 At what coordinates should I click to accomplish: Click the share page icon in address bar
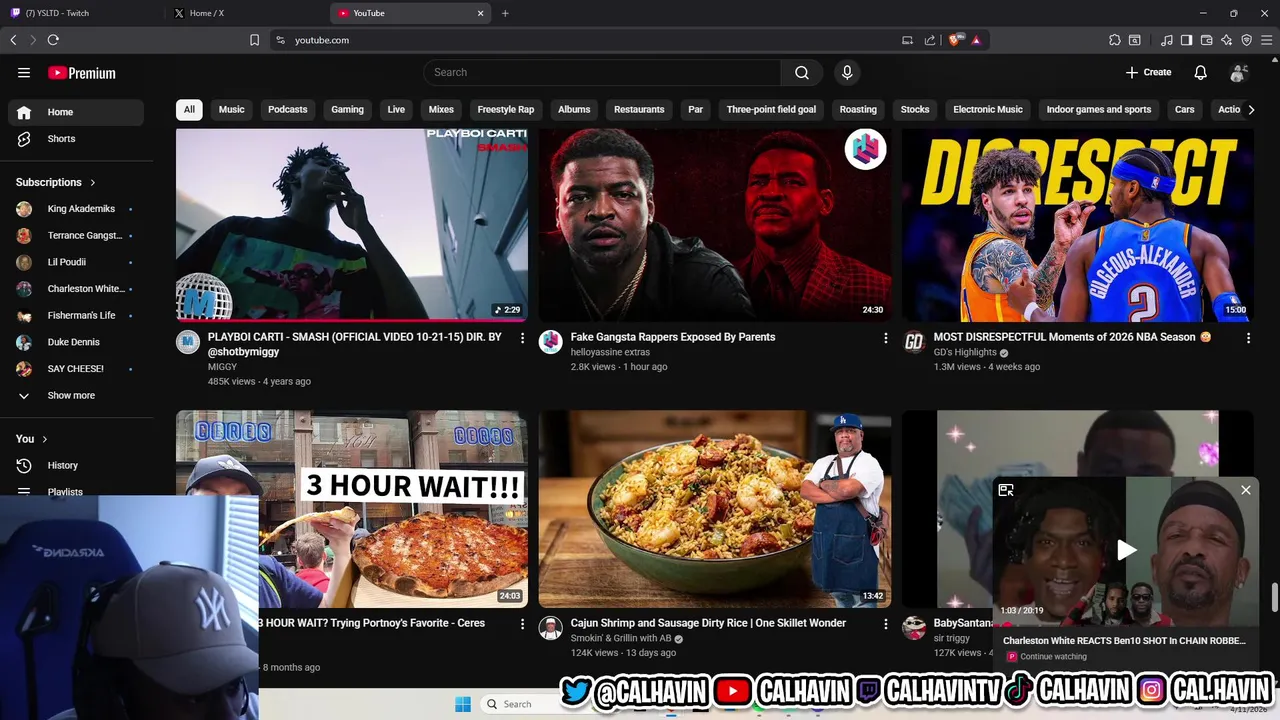pos(930,40)
